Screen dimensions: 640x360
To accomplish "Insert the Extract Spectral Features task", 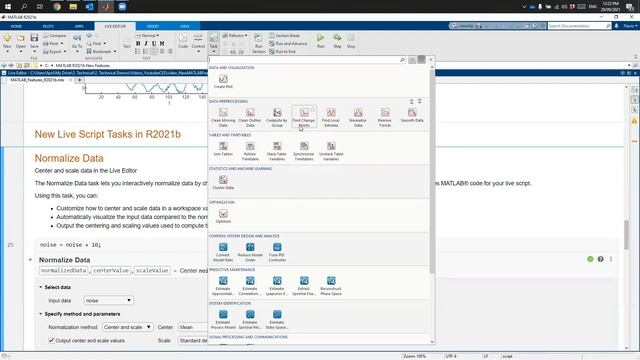I will pos(304,286).
